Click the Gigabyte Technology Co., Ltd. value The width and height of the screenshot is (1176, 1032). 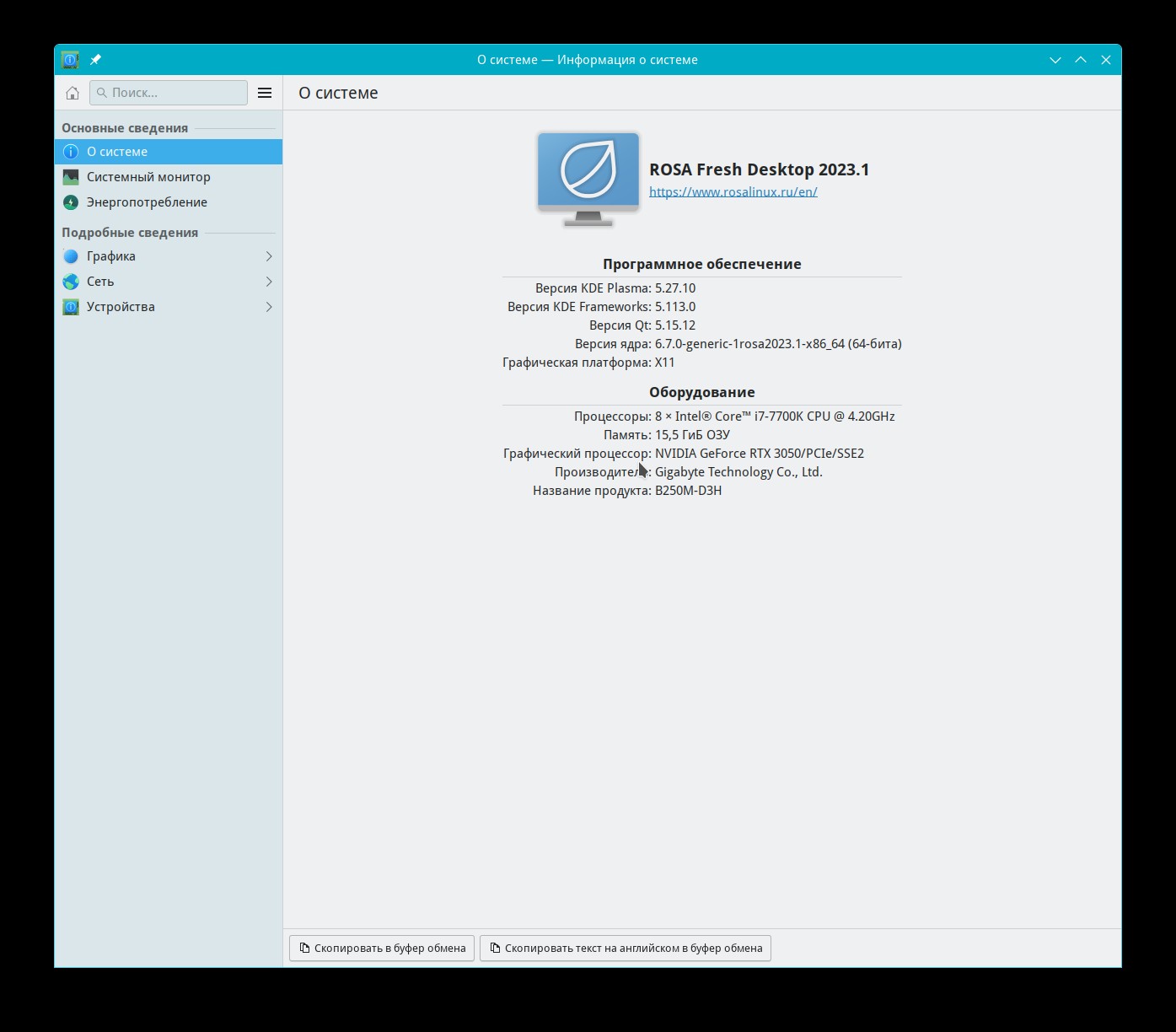coord(738,472)
